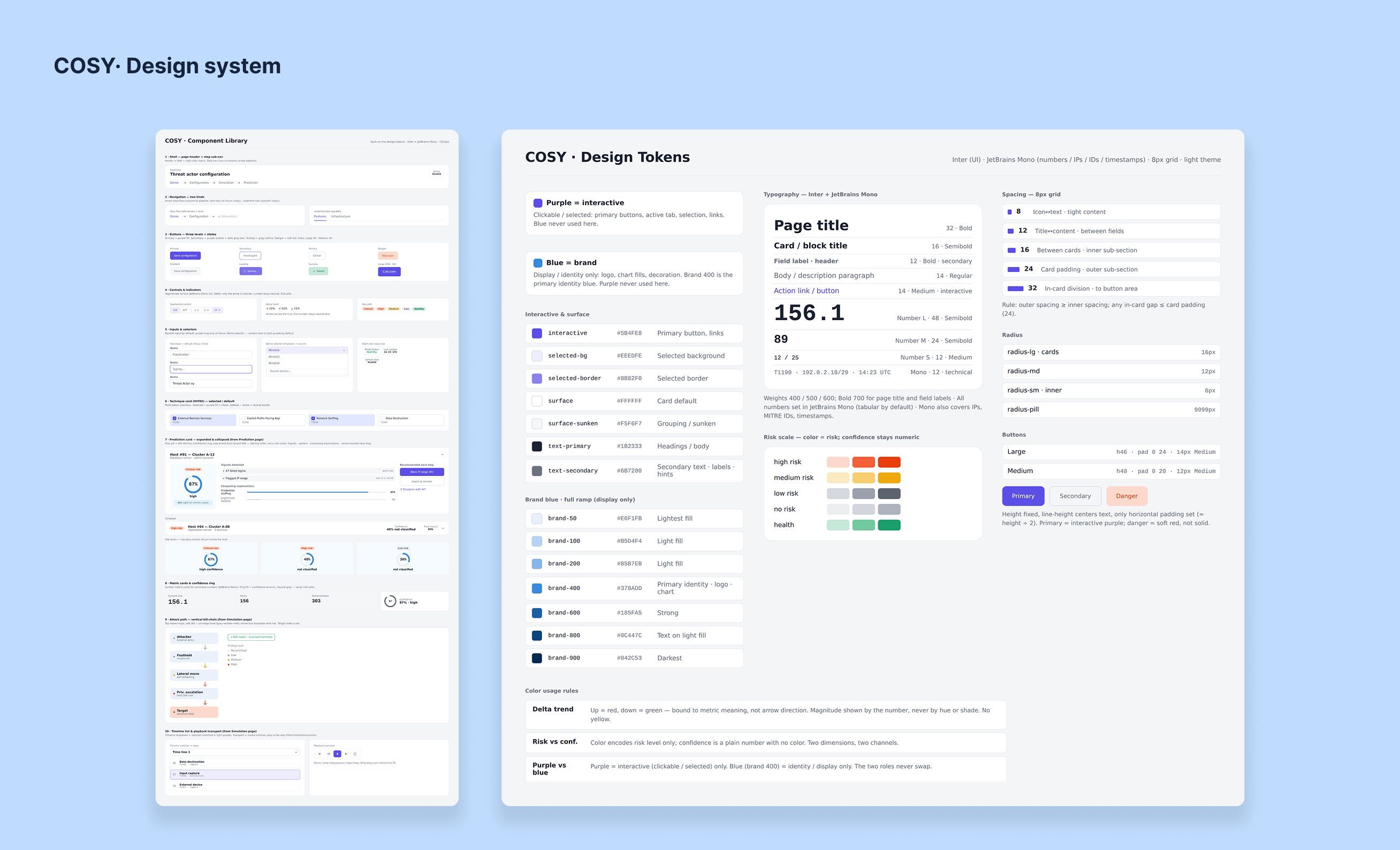1400x850 pixels.
Task: Click the spacing bar icon beside the 8 token
Action: point(1010,212)
